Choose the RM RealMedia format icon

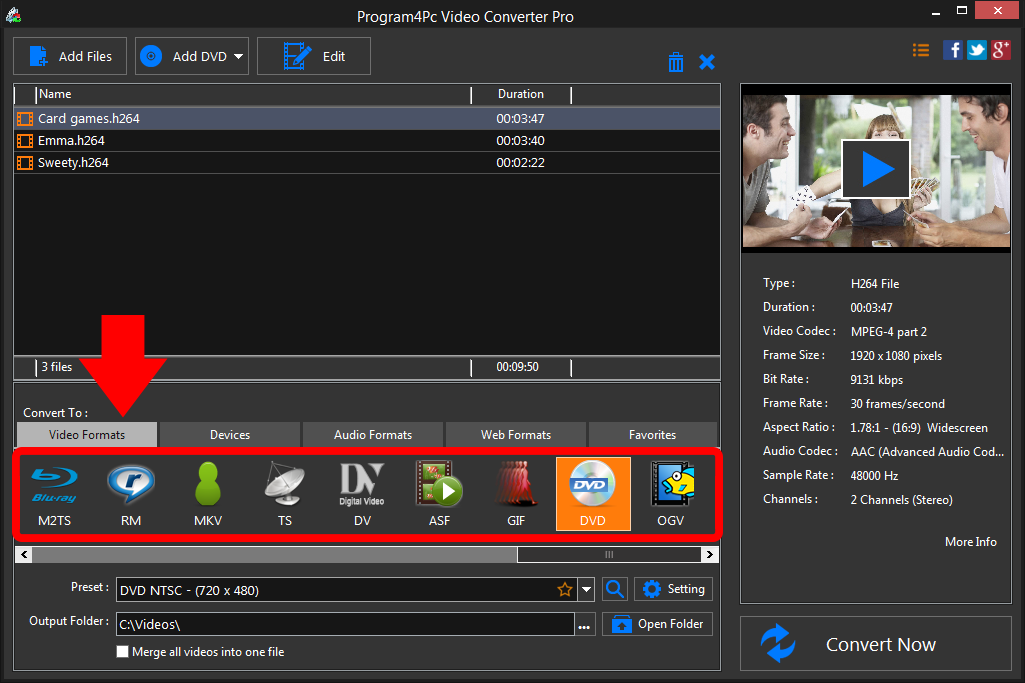[x=131, y=493]
